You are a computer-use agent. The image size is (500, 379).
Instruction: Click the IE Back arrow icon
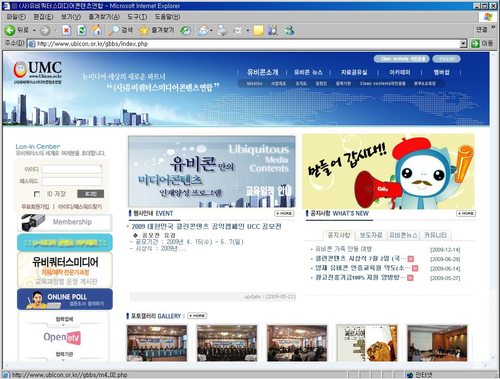pyautogui.click(x=10, y=30)
